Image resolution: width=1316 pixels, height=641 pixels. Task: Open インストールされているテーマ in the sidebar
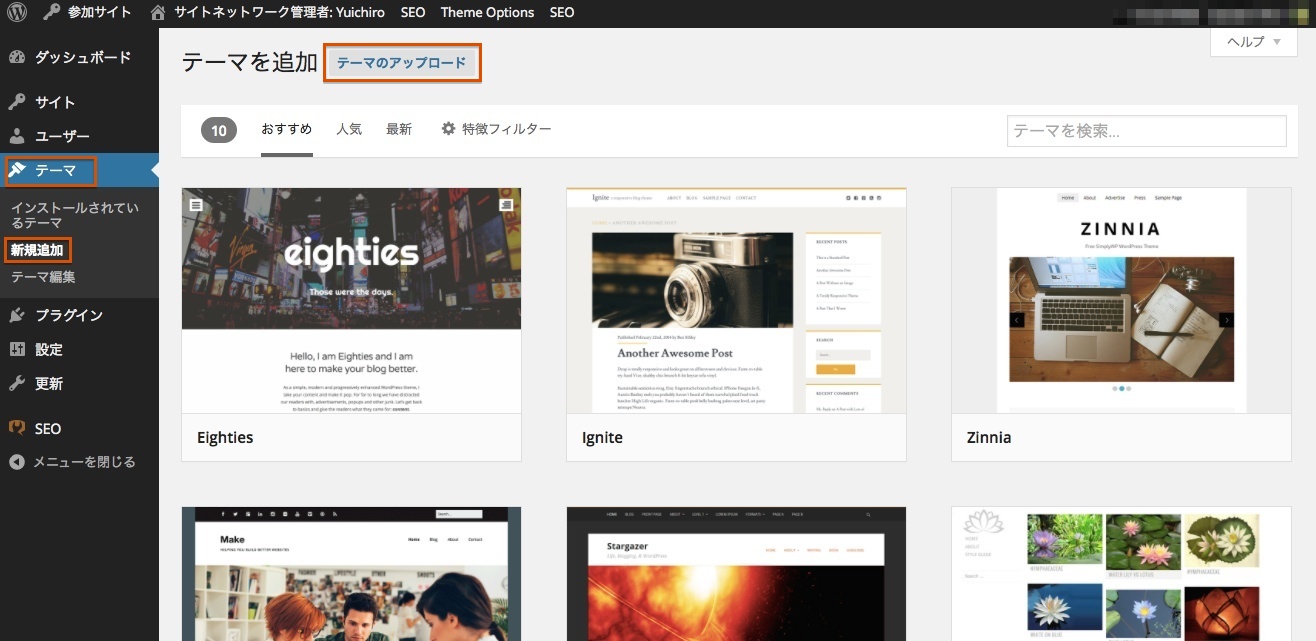74,215
